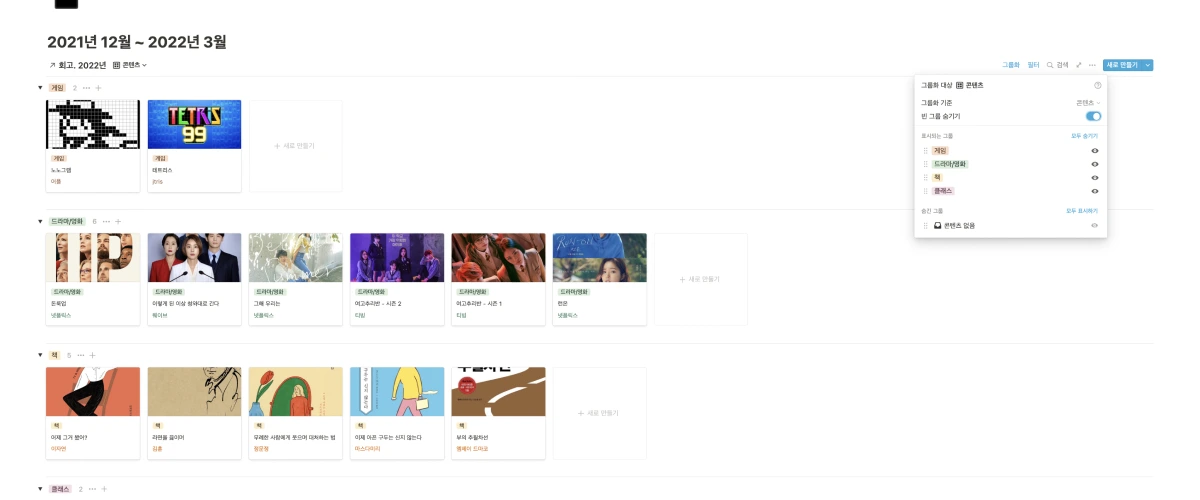
Task: Toggle the 빈 그룹 숨기기 switch
Action: (1094, 116)
